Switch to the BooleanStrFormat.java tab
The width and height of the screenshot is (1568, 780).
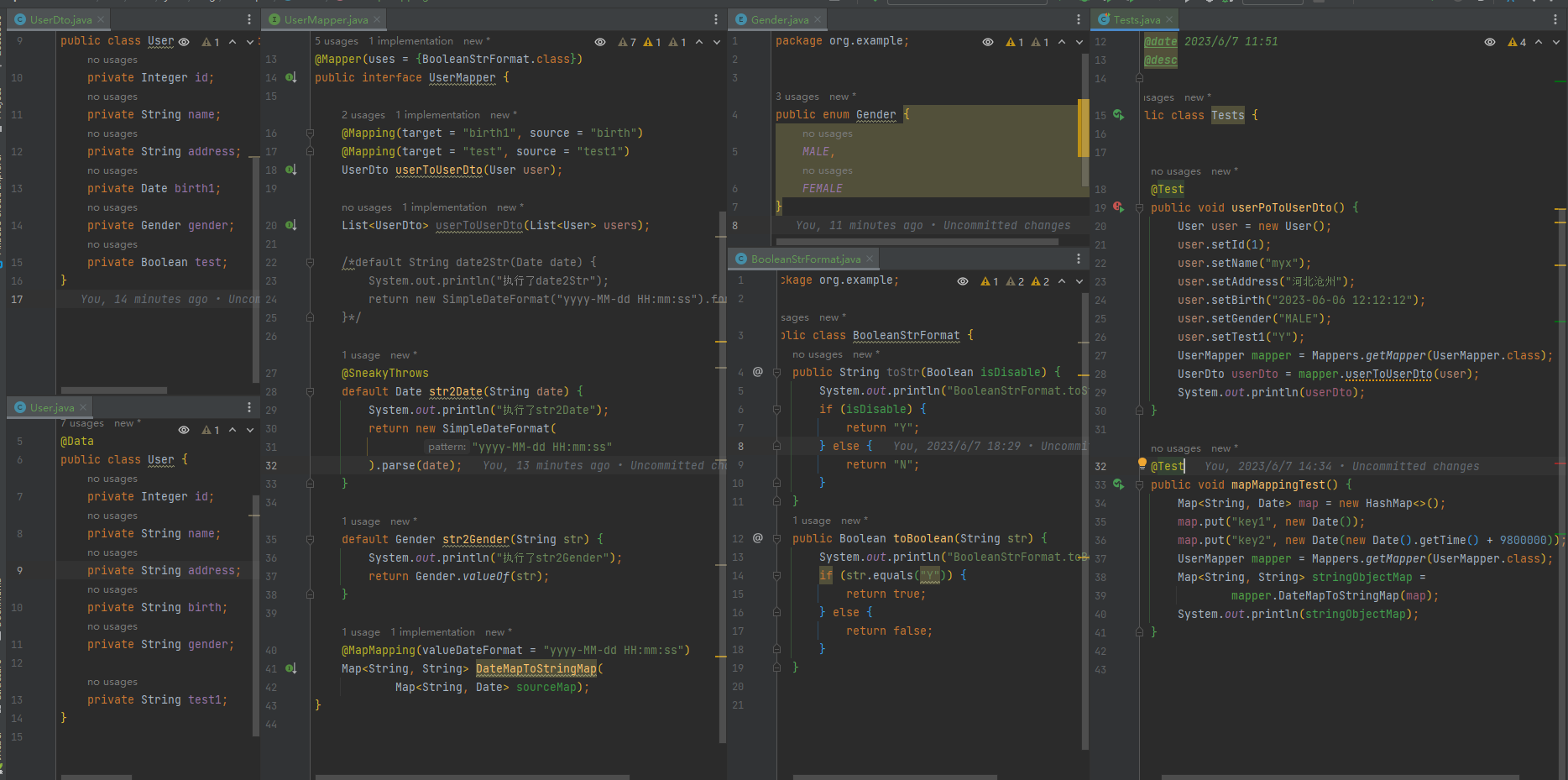click(804, 259)
